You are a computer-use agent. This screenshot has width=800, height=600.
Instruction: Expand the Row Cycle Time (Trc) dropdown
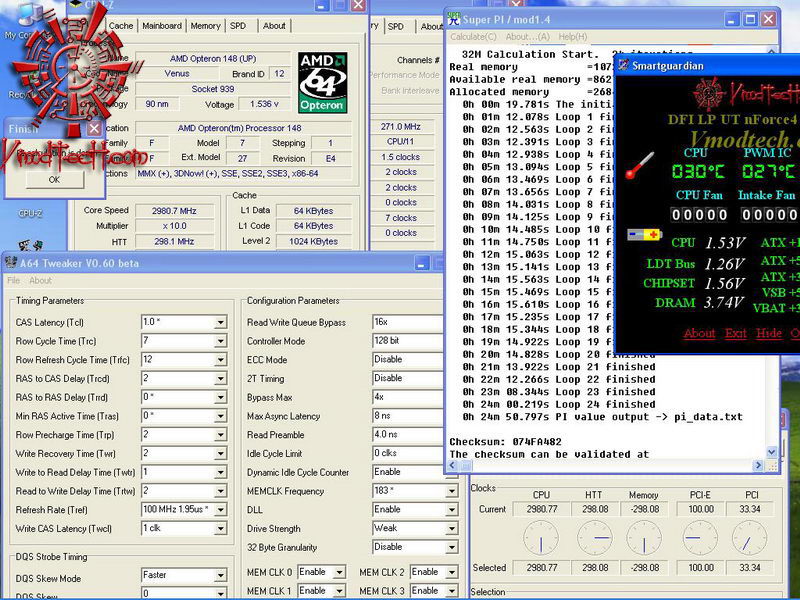tap(220, 341)
